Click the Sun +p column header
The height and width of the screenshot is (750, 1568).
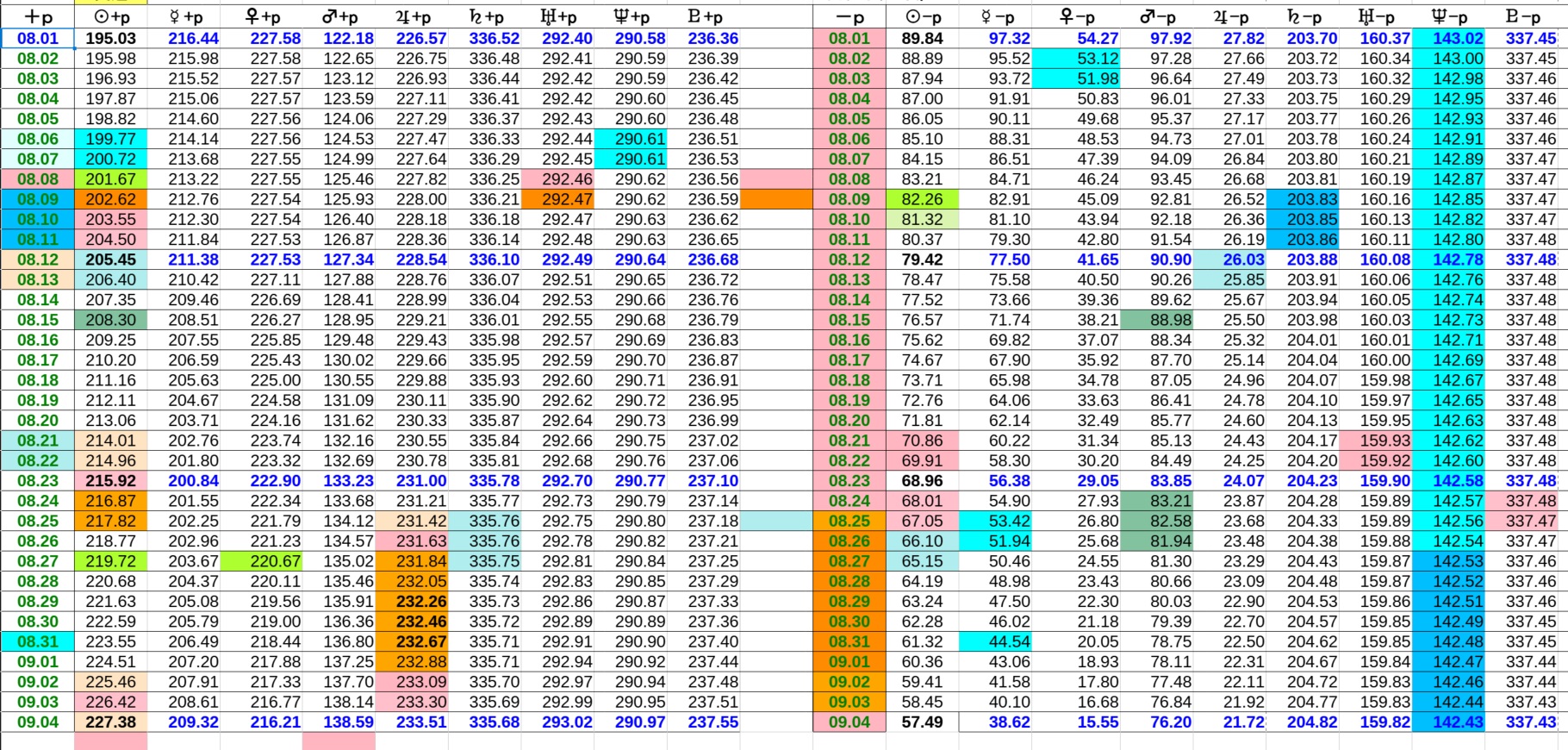pyautogui.click(x=111, y=17)
